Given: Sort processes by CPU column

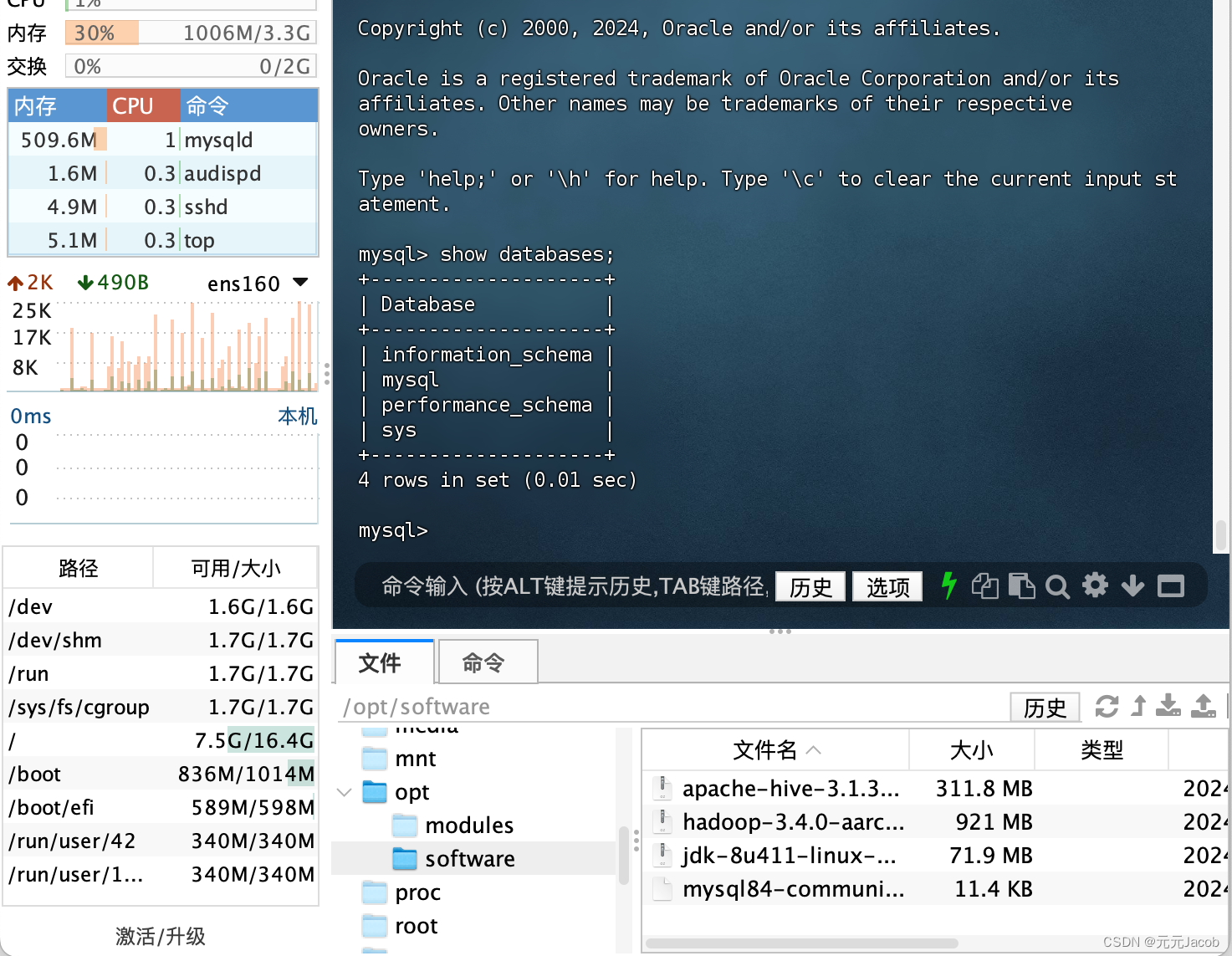Looking at the screenshot, I should click(144, 105).
